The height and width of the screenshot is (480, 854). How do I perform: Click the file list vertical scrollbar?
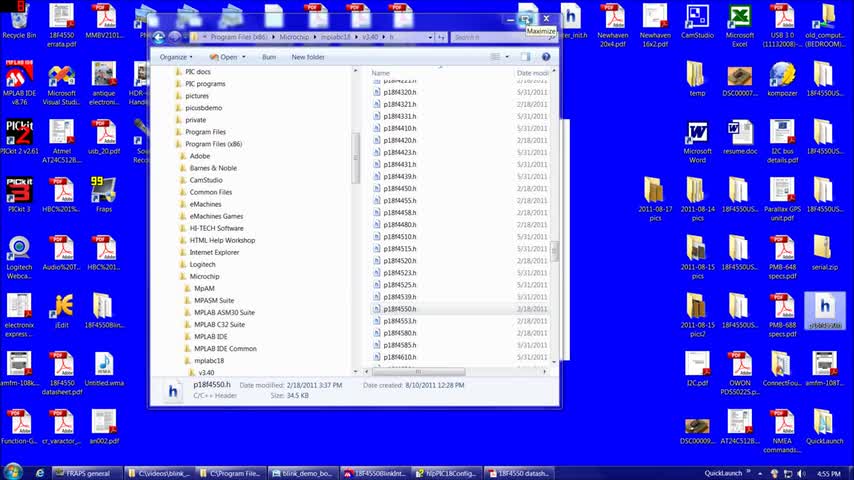(x=554, y=251)
